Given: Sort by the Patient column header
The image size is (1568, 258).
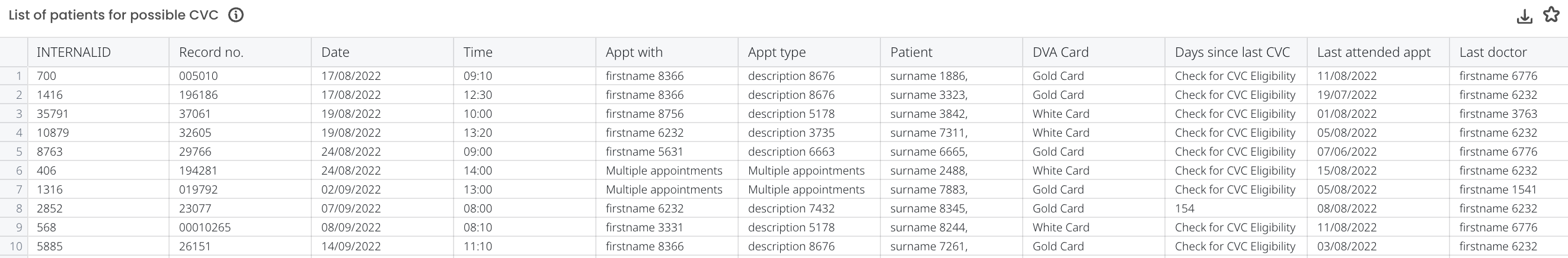Looking at the screenshot, I should (x=911, y=52).
